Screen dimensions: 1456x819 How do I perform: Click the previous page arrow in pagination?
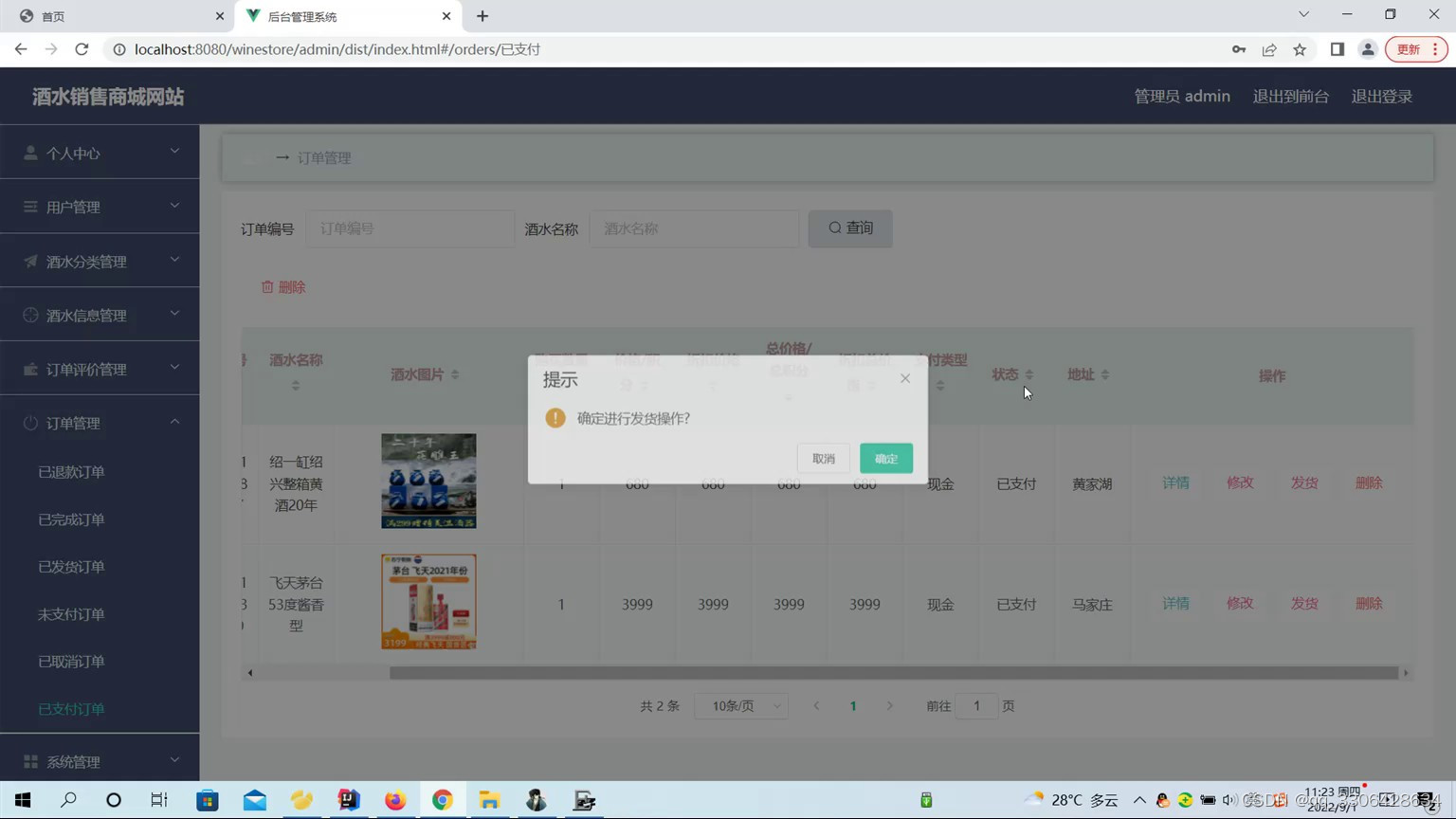click(816, 705)
